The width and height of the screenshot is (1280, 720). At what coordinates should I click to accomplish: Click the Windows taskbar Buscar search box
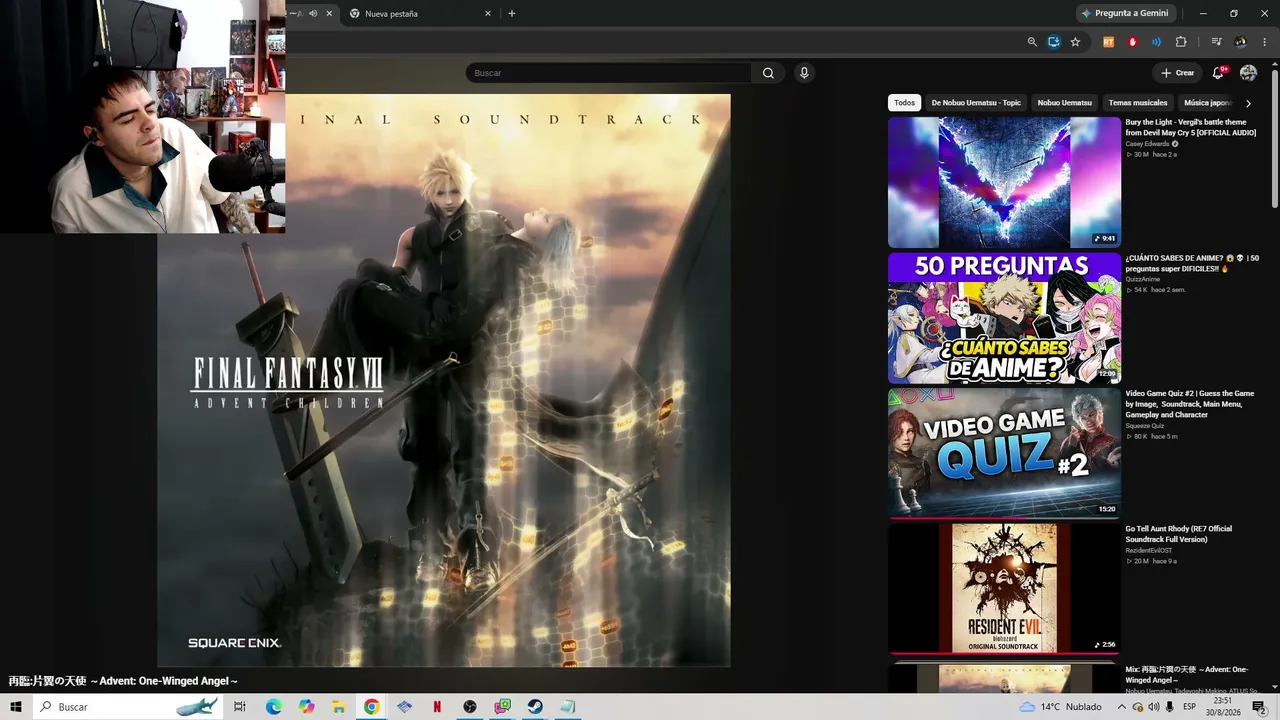(x=128, y=707)
